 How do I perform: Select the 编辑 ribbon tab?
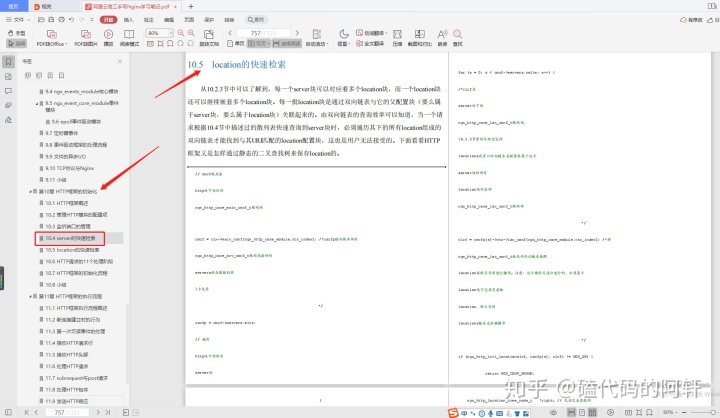point(169,20)
